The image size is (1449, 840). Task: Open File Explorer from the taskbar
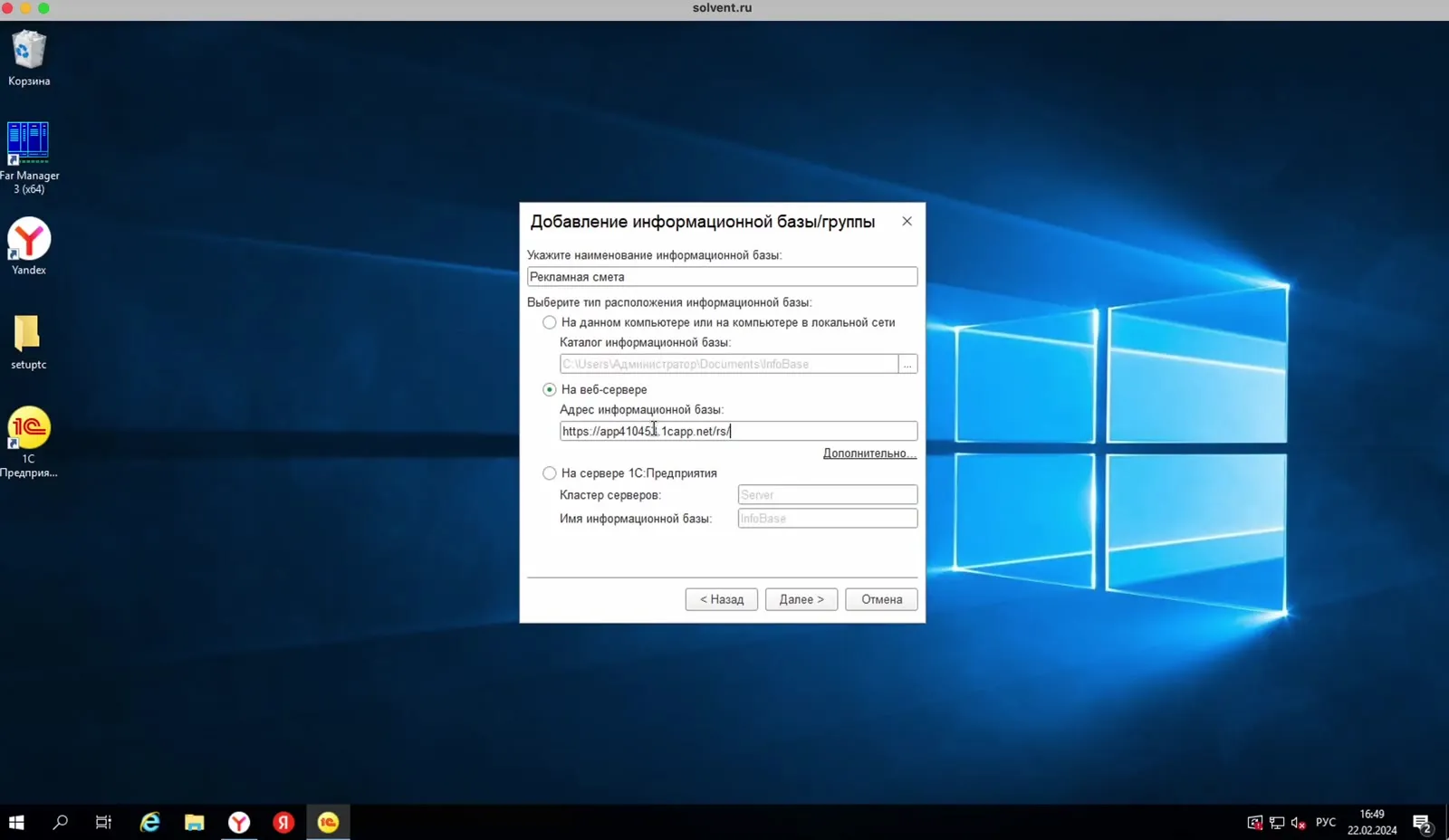click(x=195, y=822)
